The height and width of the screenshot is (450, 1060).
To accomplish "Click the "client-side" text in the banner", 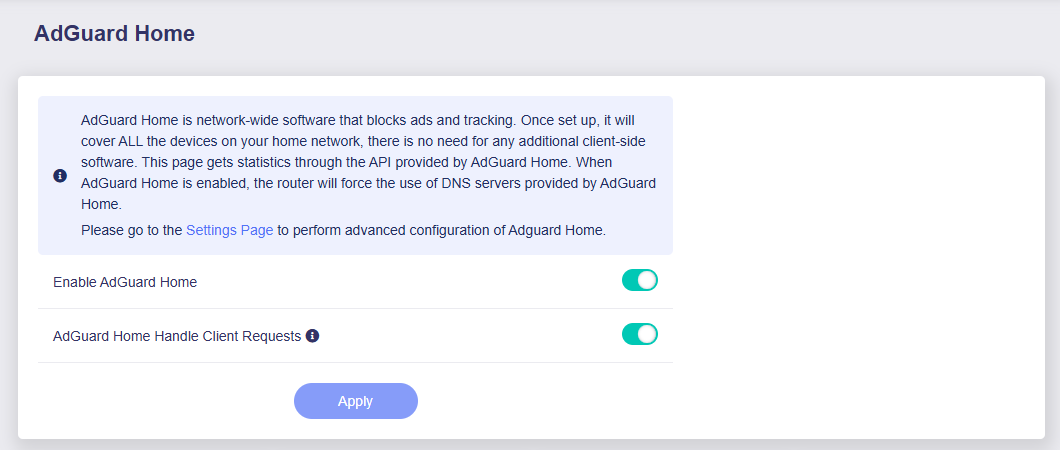I will [x=618, y=141].
